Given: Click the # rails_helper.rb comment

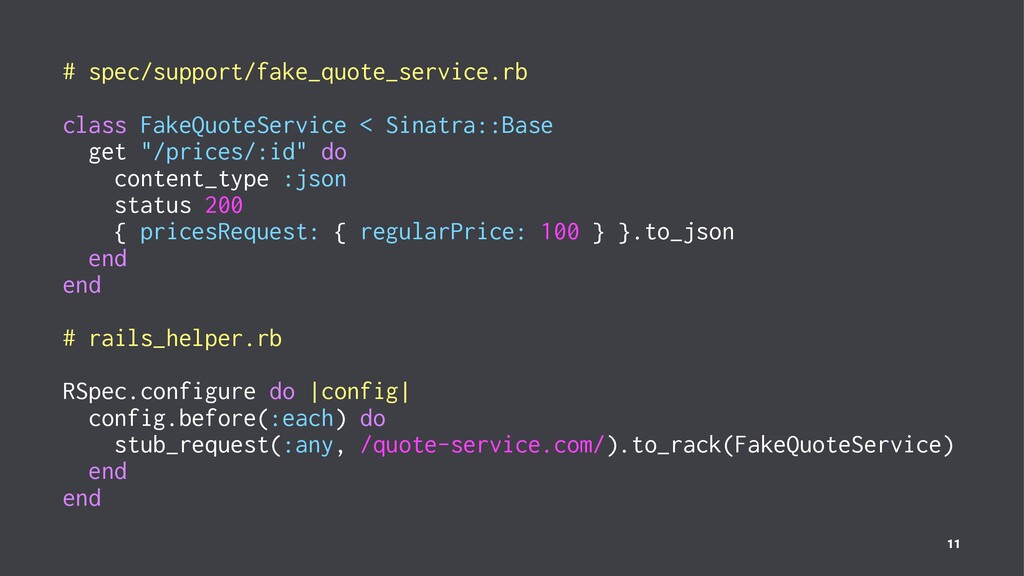Looking at the screenshot, I should 172,339.
